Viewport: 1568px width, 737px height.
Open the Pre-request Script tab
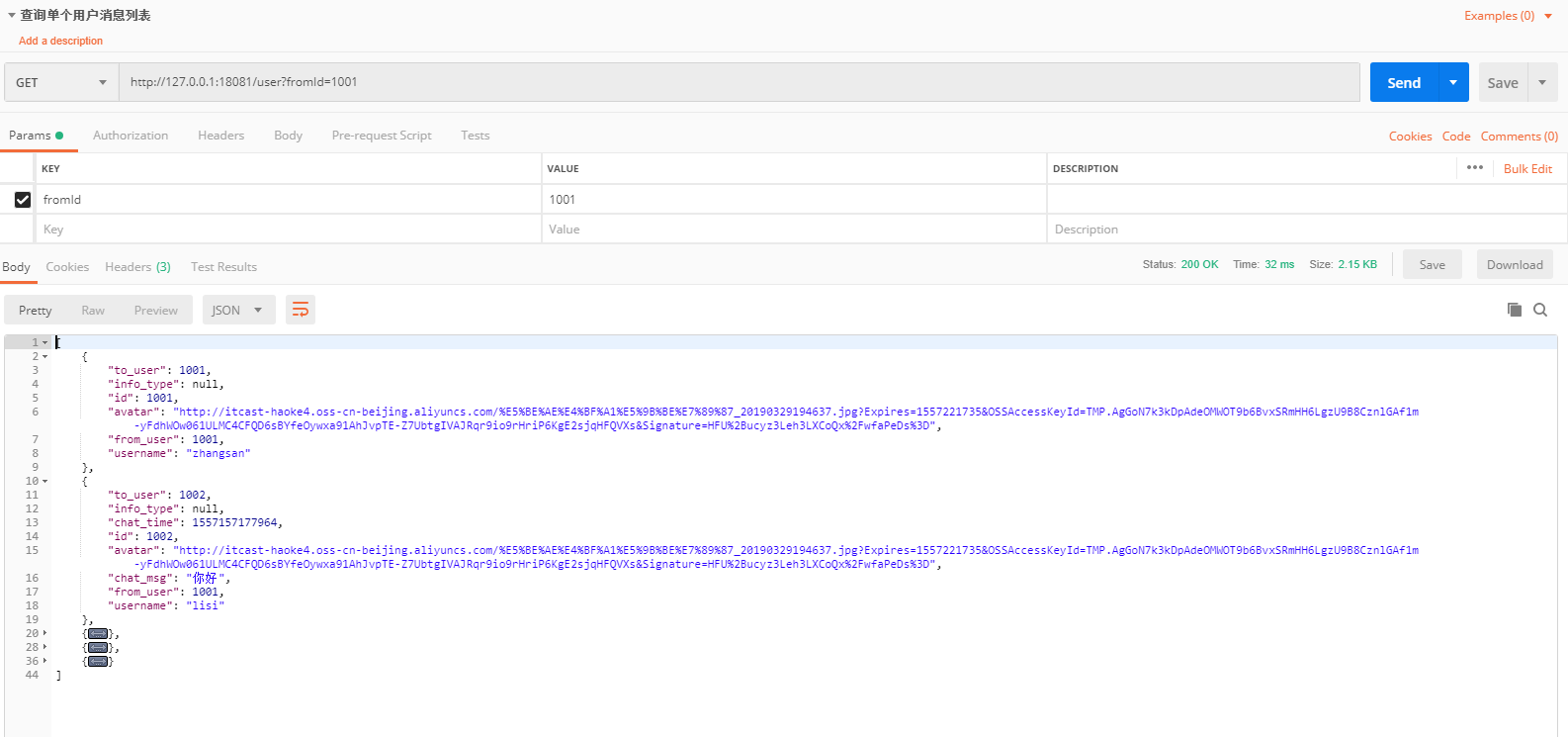(x=382, y=136)
